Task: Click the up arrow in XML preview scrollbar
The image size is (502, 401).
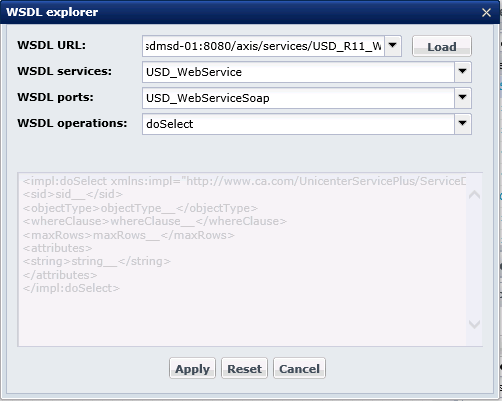Action: pyautogui.click(x=474, y=195)
